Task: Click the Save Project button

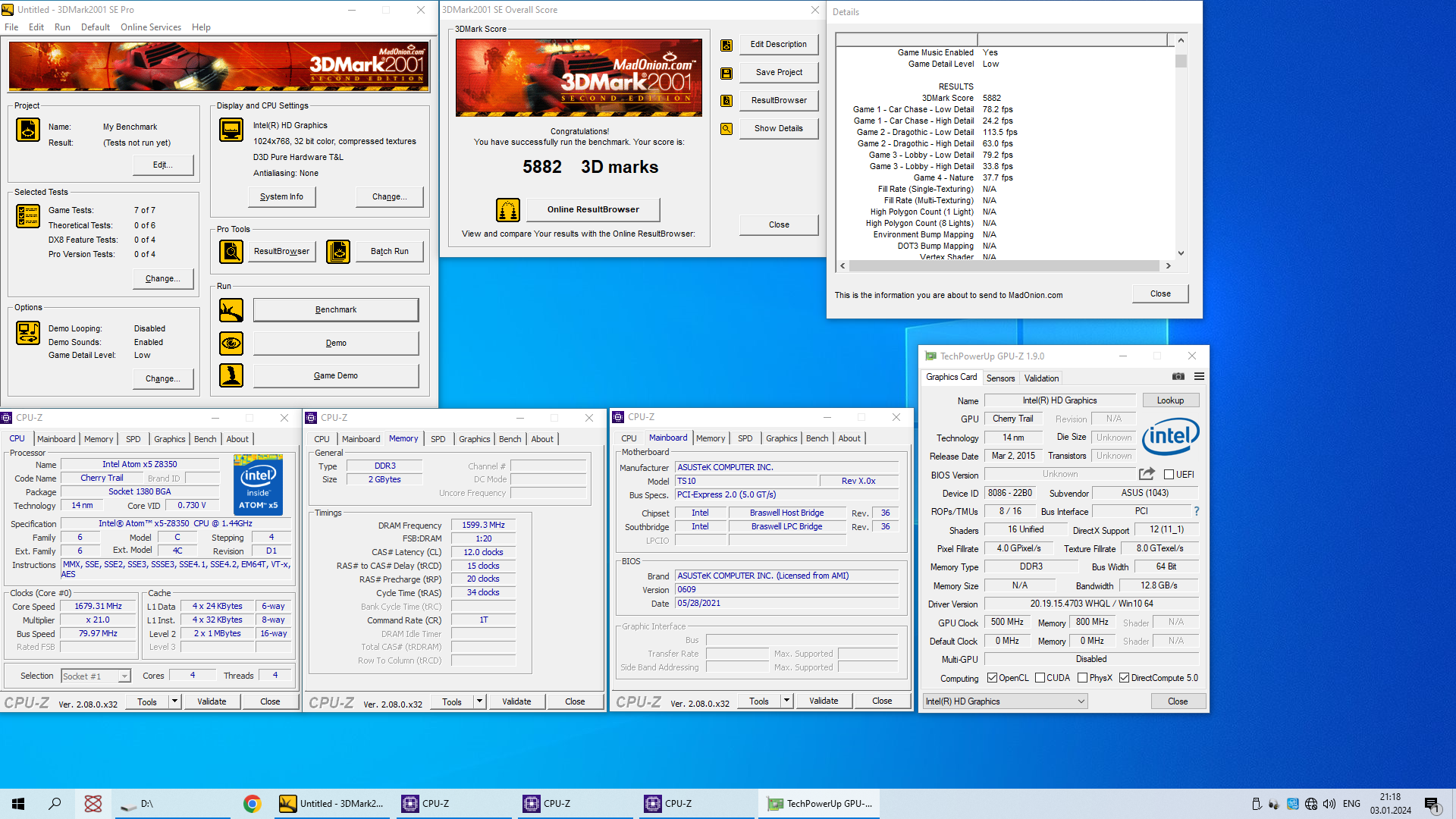Action: (779, 72)
